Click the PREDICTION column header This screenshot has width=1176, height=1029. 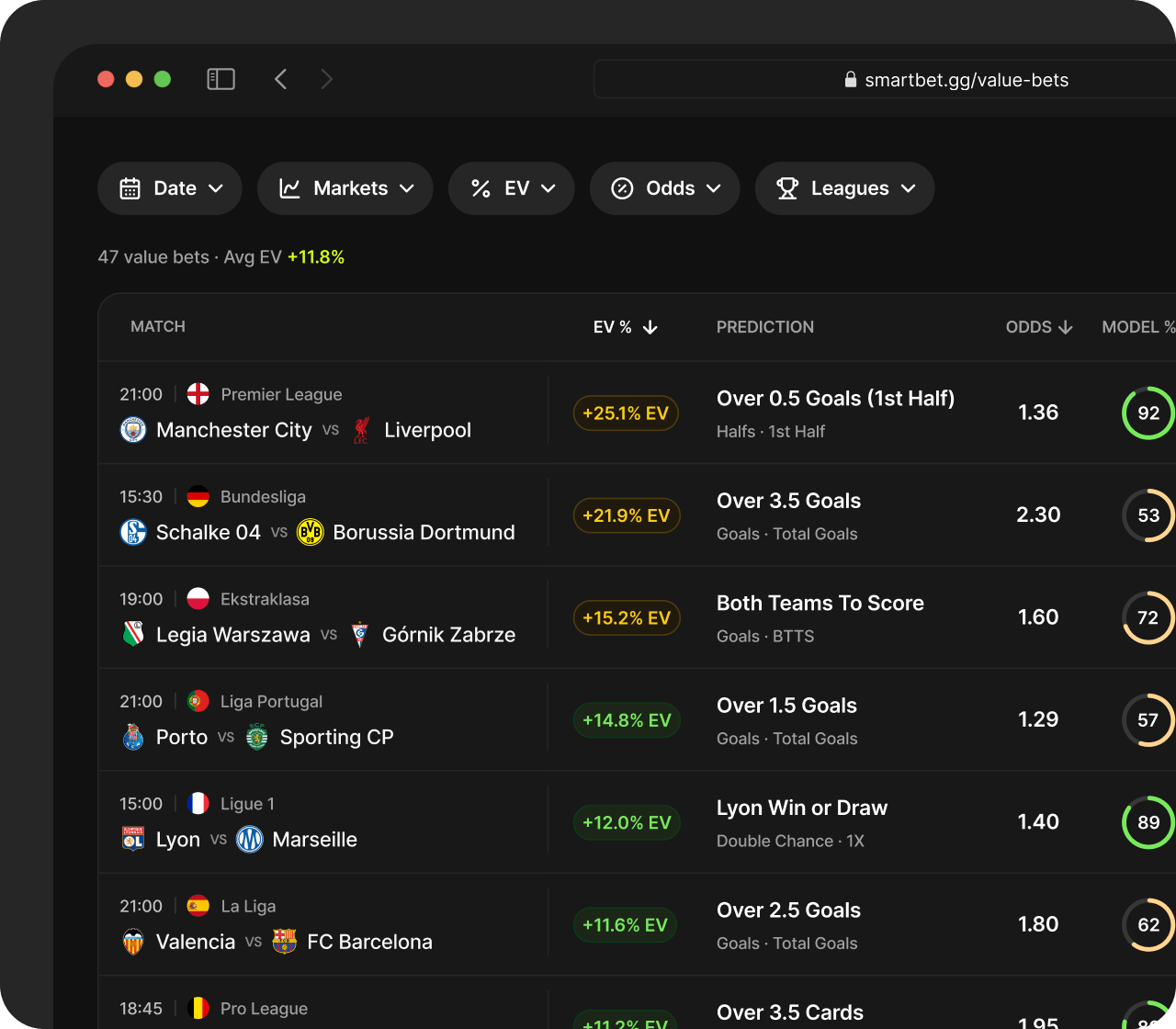pos(765,327)
